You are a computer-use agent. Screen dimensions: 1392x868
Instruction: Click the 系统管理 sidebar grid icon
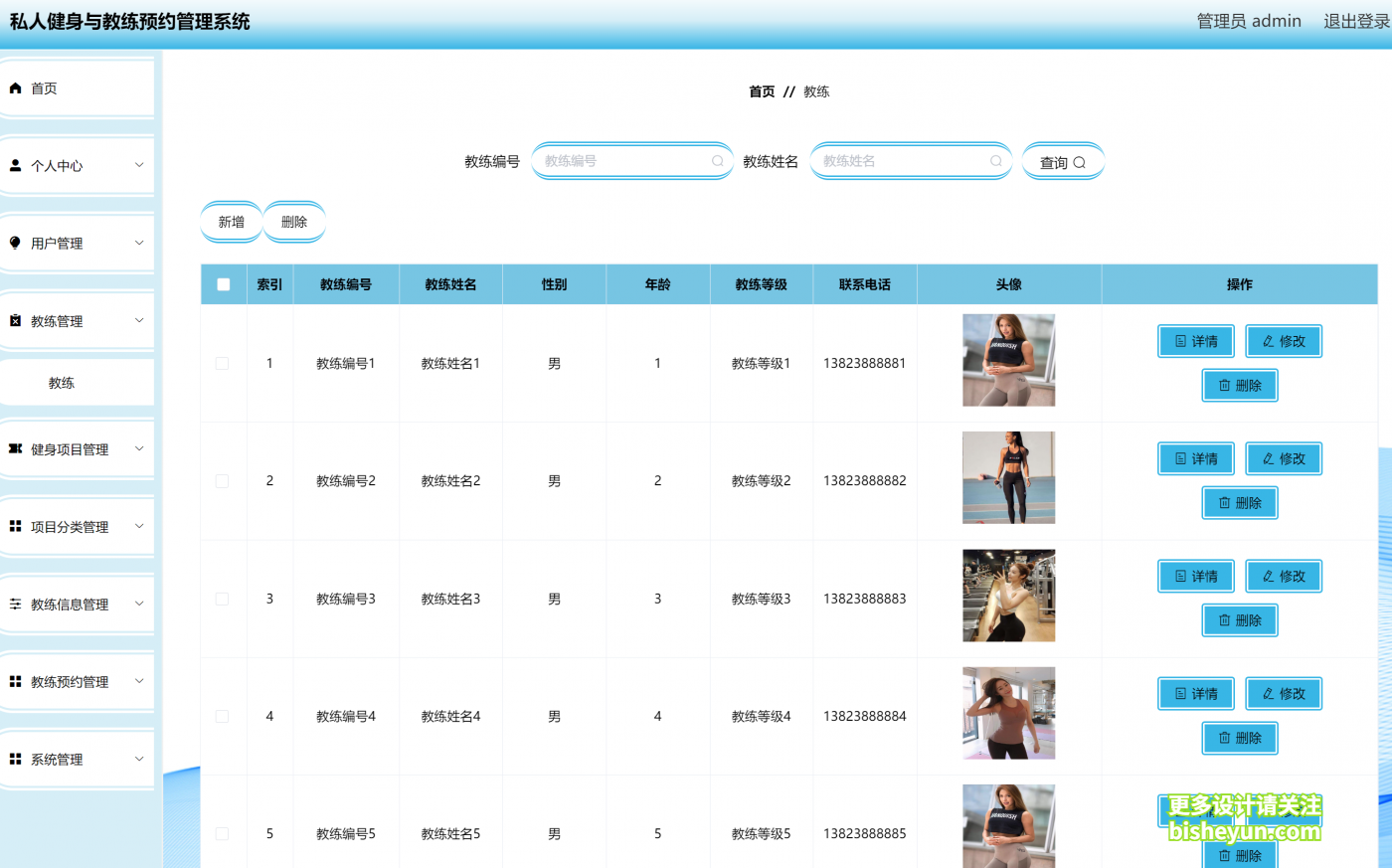[15, 759]
